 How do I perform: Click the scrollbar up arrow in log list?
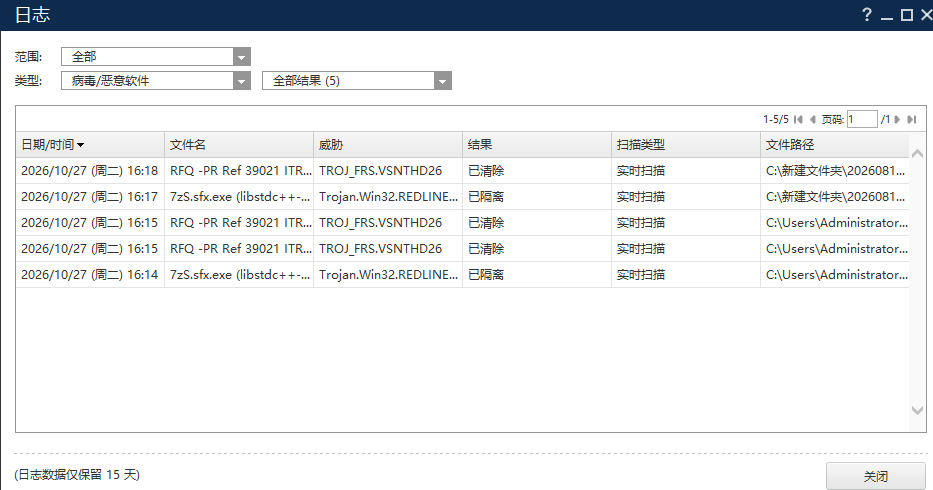[x=918, y=154]
